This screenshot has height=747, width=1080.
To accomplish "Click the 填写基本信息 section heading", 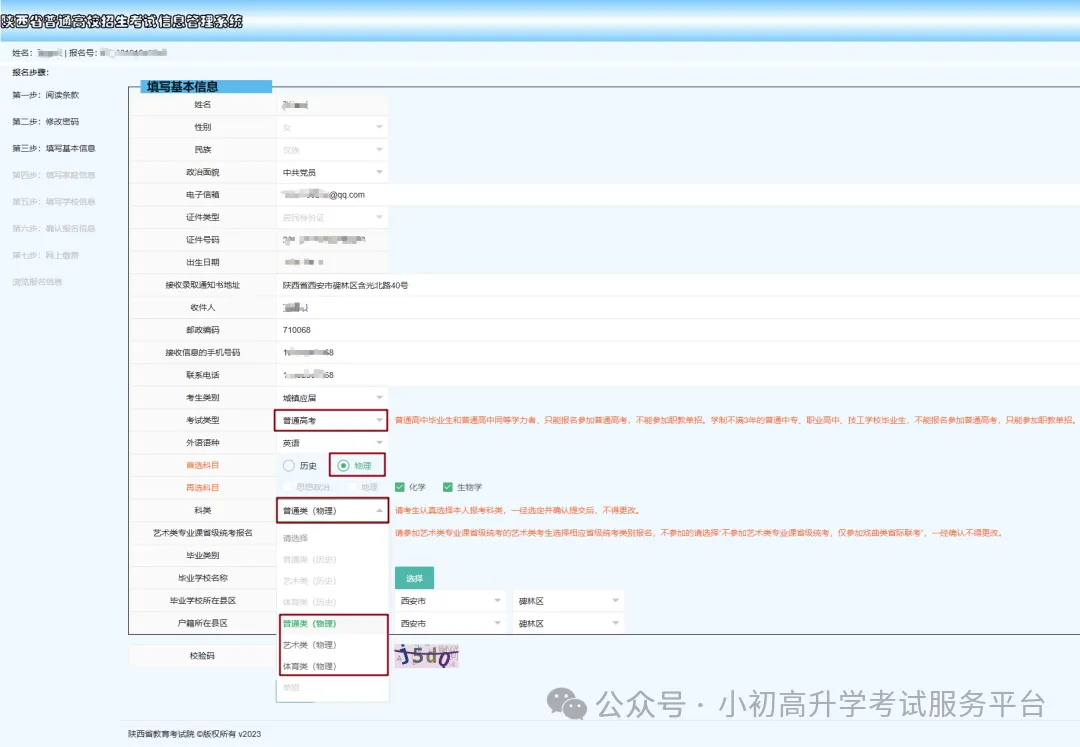I will pos(183,87).
